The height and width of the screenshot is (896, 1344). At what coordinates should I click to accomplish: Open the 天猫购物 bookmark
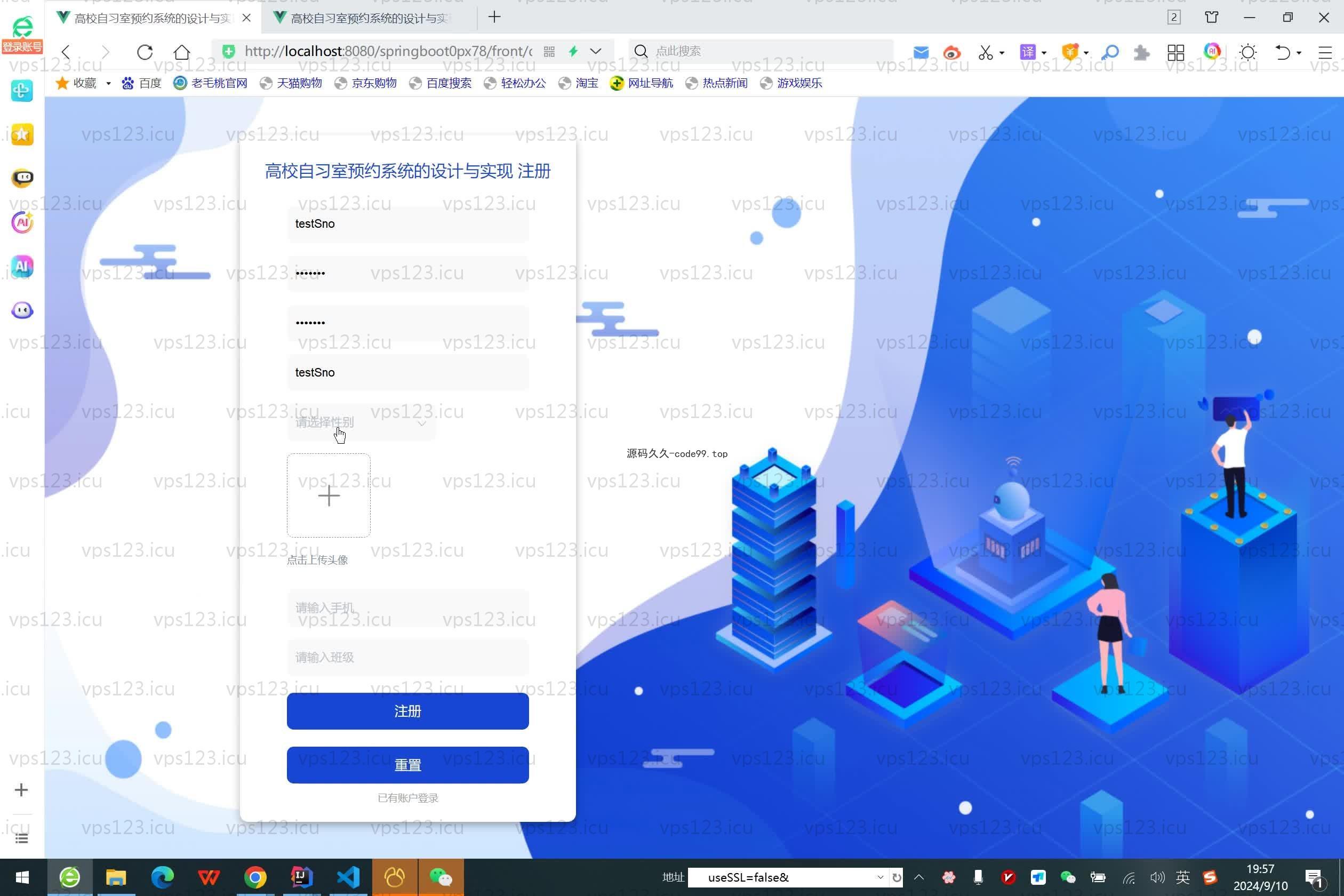[291, 83]
